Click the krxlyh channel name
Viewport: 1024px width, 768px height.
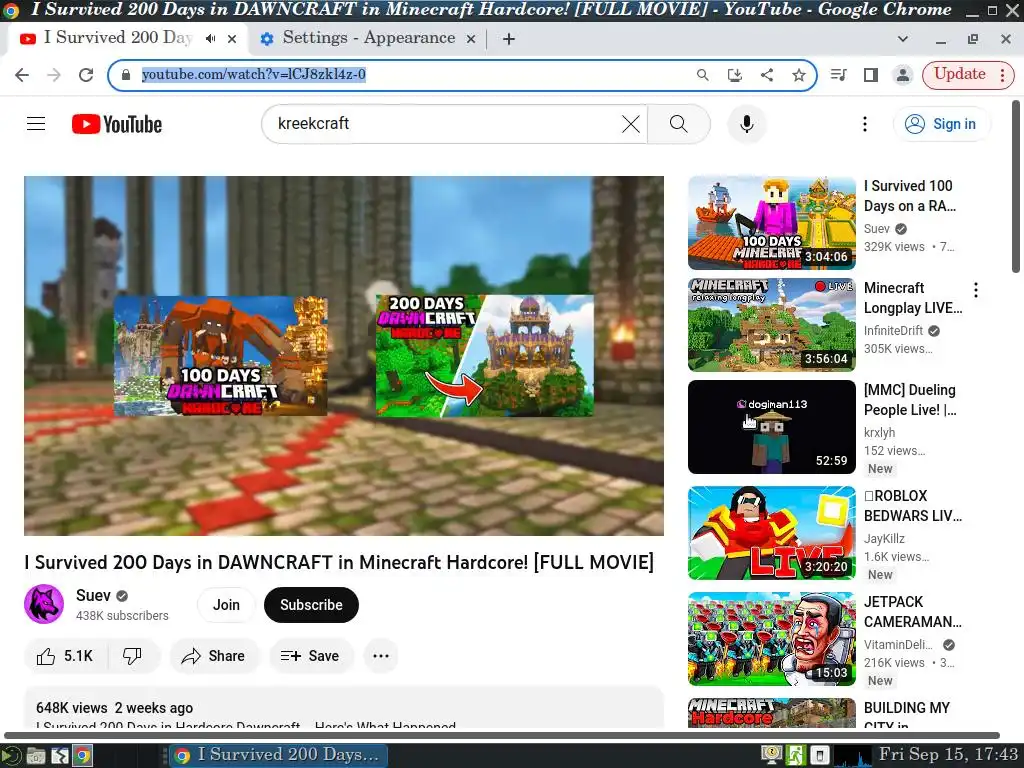pyautogui.click(x=880, y=433)
